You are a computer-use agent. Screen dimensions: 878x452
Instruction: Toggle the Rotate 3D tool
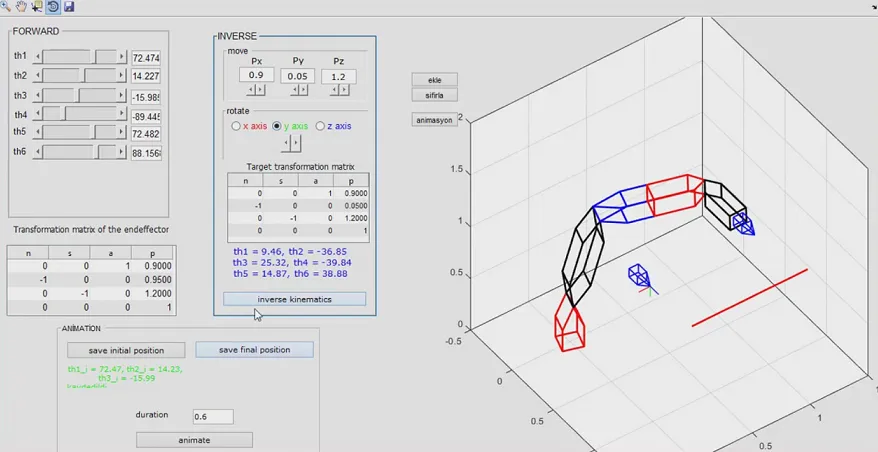(53, 6)
